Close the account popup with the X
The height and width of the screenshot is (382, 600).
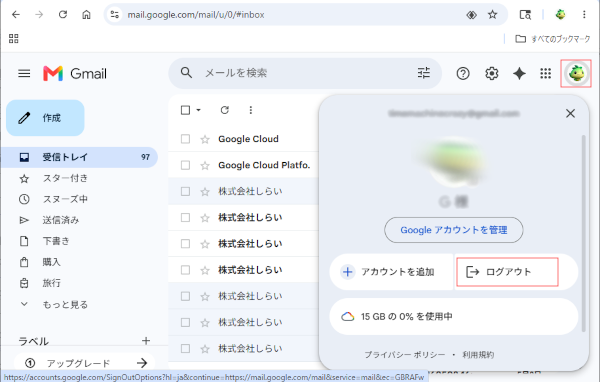(x=570, y=113)
